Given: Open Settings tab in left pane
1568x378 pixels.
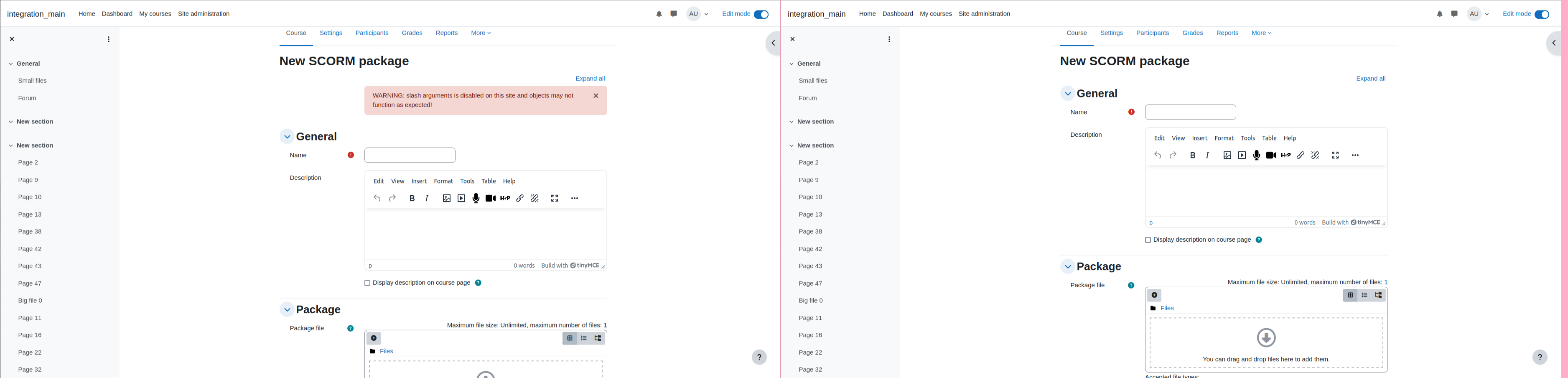Looking at the screenshot, I should (331, 33).
